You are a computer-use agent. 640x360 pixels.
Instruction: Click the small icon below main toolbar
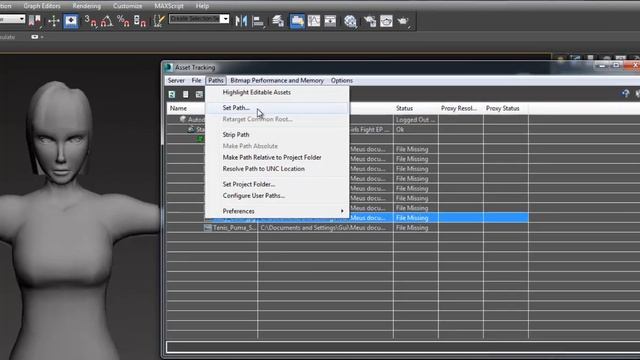(x=35, y=37)
